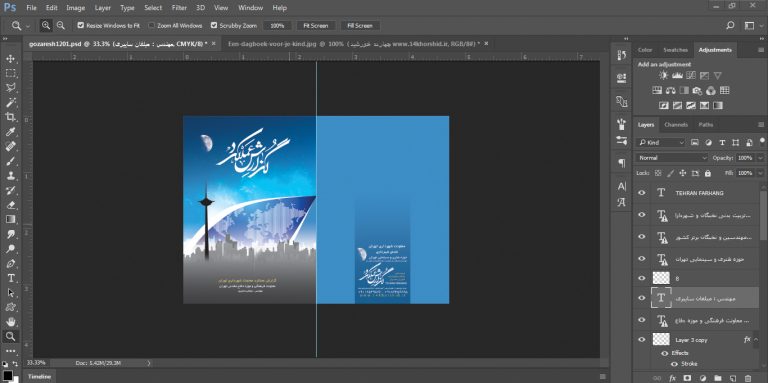Select the Rectangular Marquee tool
The height and width of the screenshot is (383, 768).
pos(10,73)
